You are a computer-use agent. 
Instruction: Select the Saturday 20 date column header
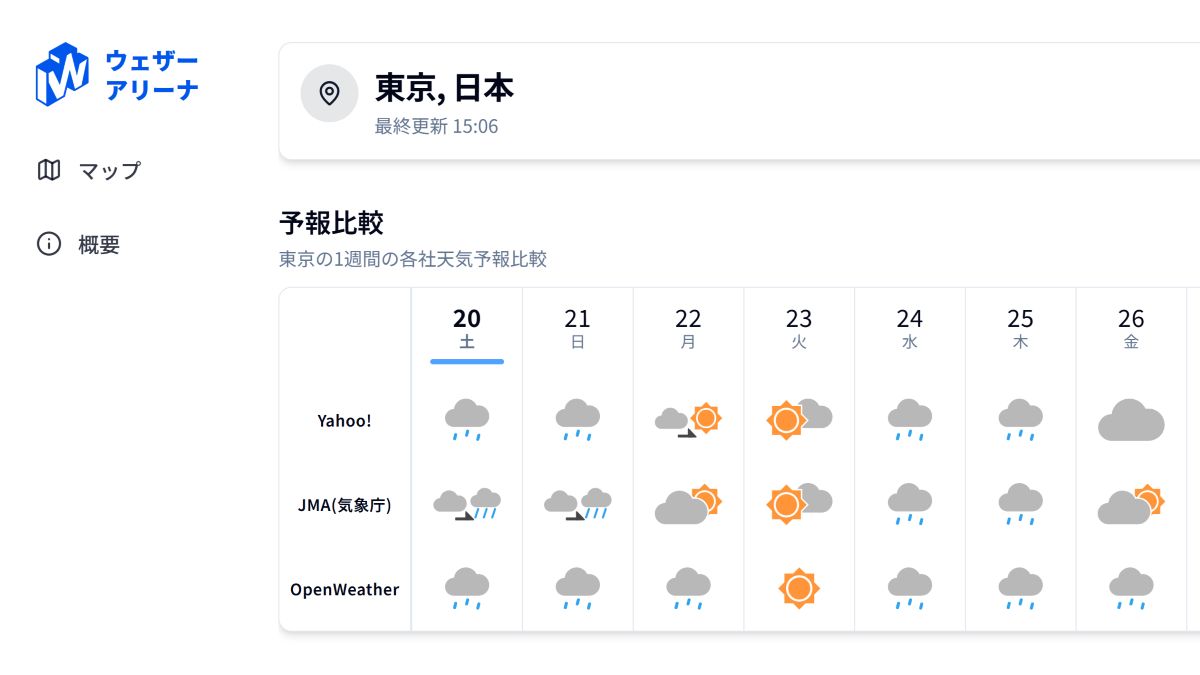pyautogui.click(x=467, y=327)
